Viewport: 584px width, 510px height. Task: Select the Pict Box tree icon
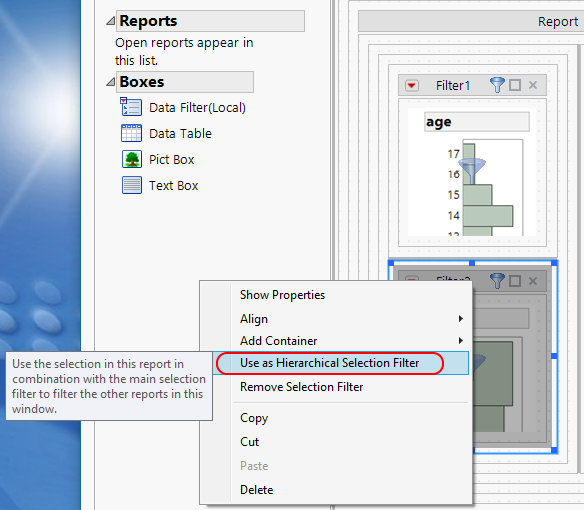pos(131,159)
